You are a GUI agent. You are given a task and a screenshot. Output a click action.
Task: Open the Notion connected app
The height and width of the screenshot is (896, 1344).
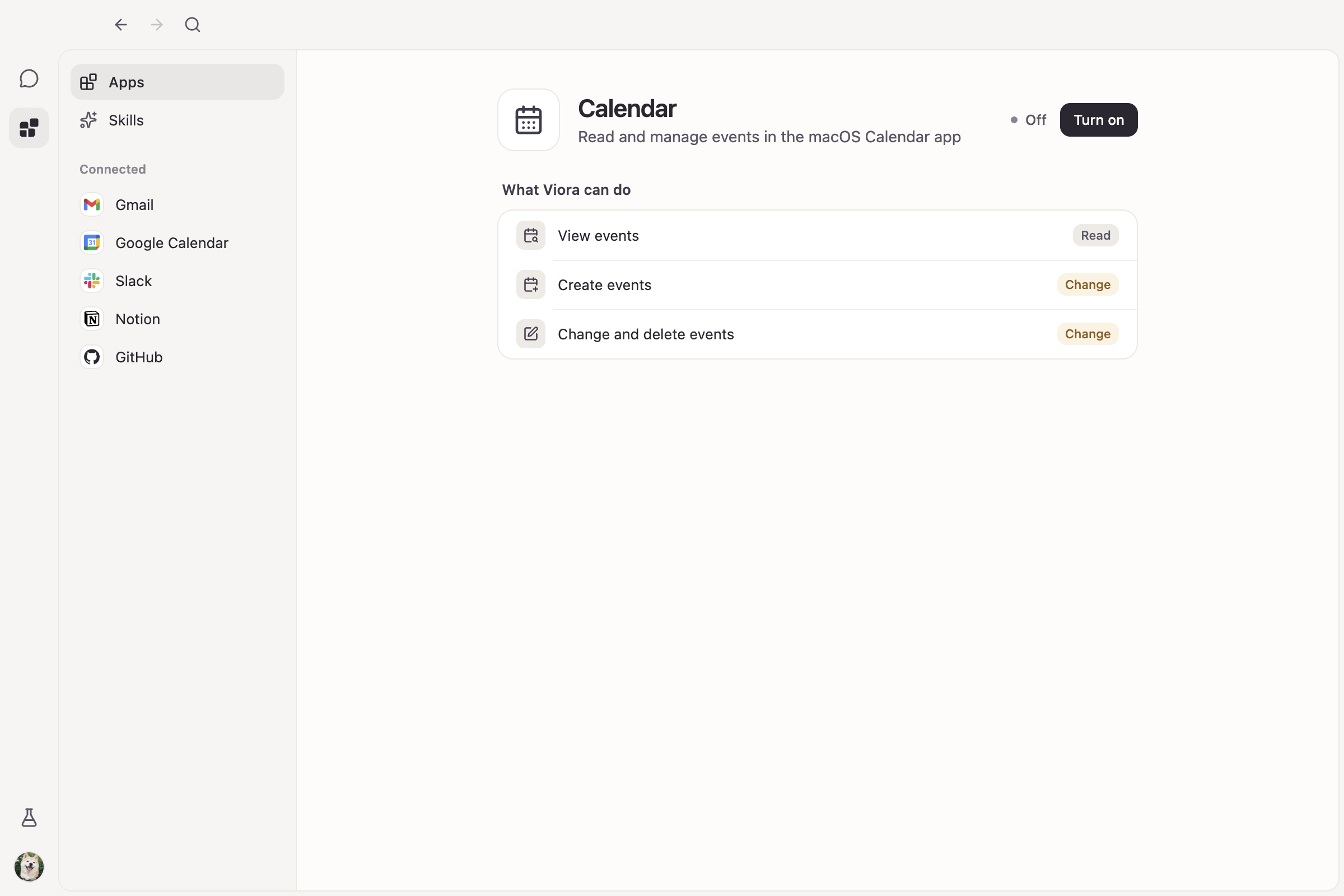pyautogui.click(x=177, y=319)
